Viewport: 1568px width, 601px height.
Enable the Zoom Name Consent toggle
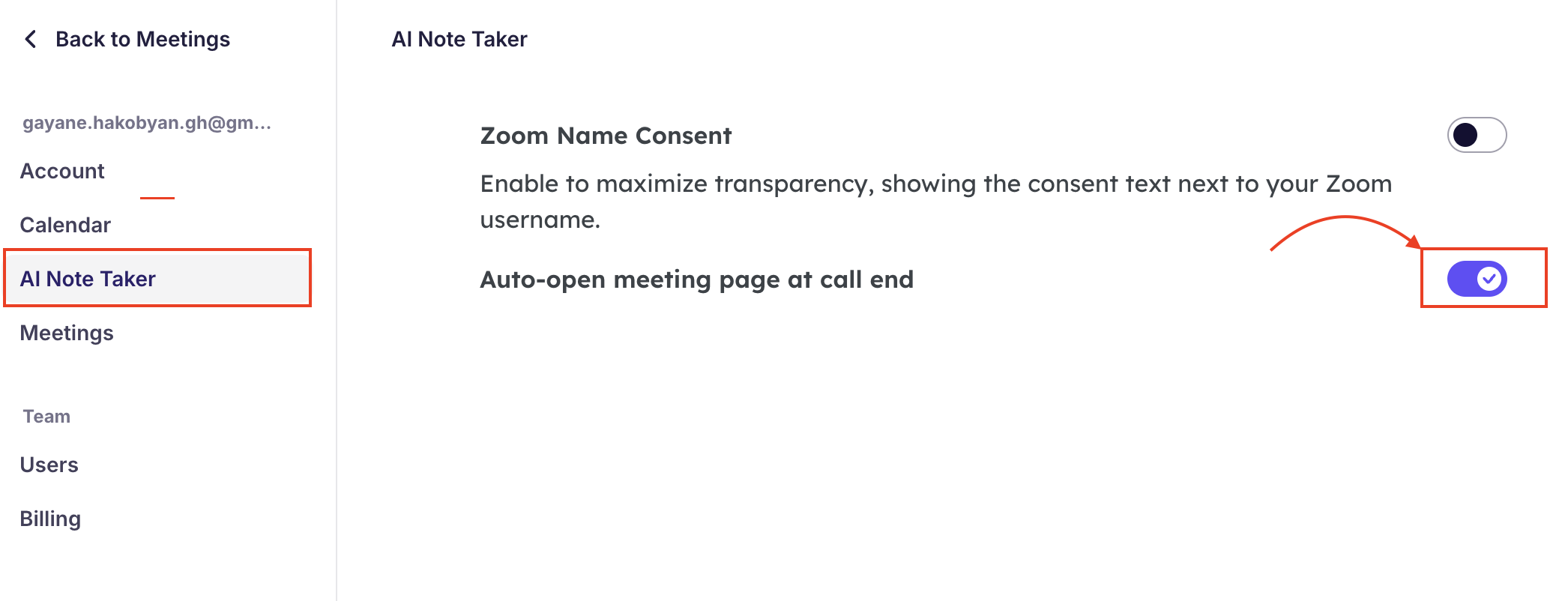pyautogui.click(x=1477, y=135)
